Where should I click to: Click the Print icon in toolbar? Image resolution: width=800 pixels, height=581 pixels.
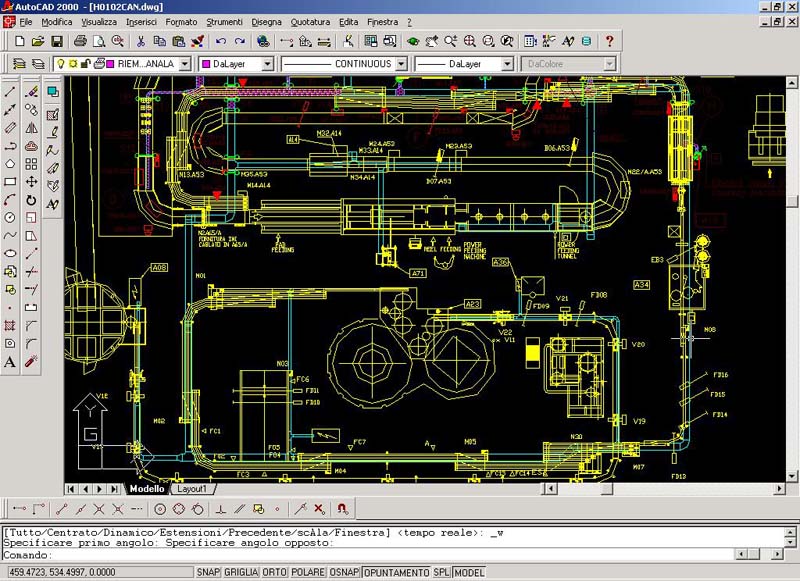click(x=81, y=41)
